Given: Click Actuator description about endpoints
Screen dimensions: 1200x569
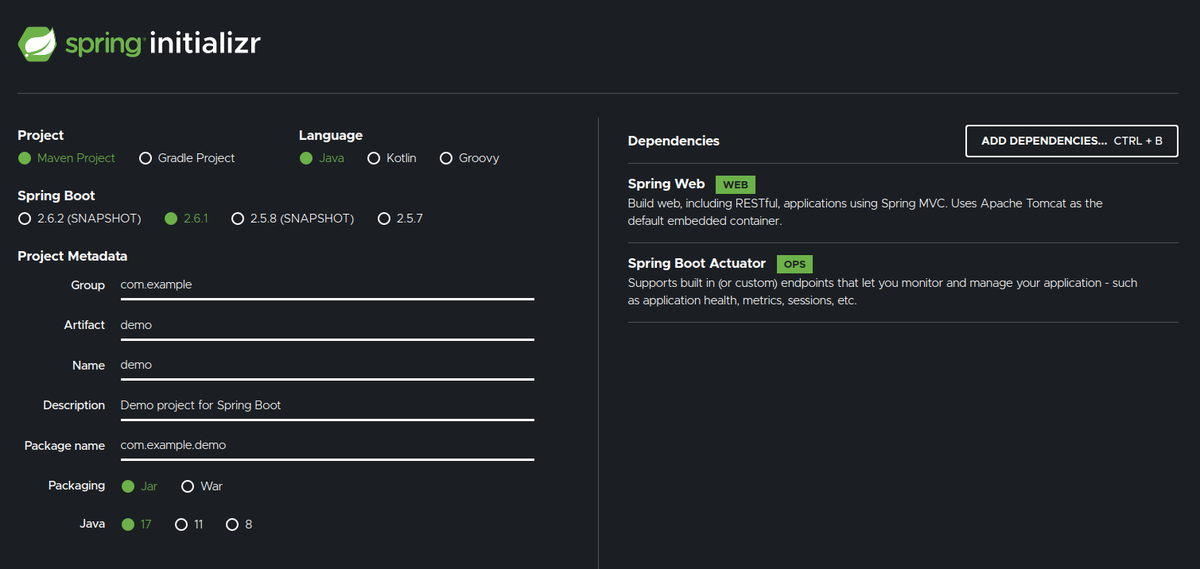Looking at the screenshot, I should (x=882, y=292).
